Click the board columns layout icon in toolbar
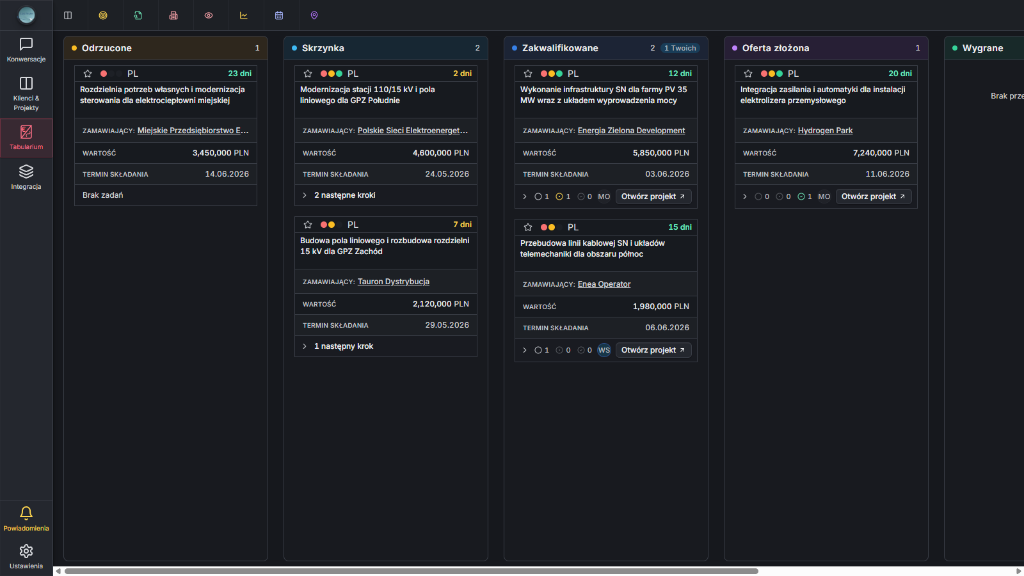 coord(68,15)
